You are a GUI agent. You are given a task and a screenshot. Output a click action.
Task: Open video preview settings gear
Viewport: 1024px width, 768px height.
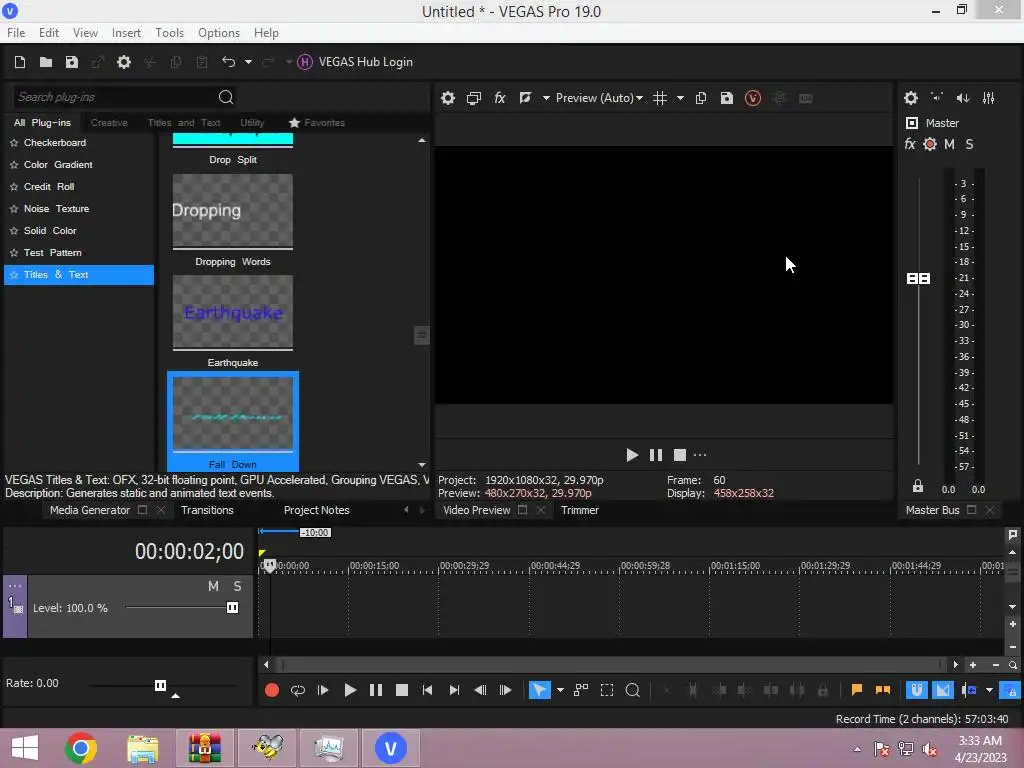[x=447, y=98]
